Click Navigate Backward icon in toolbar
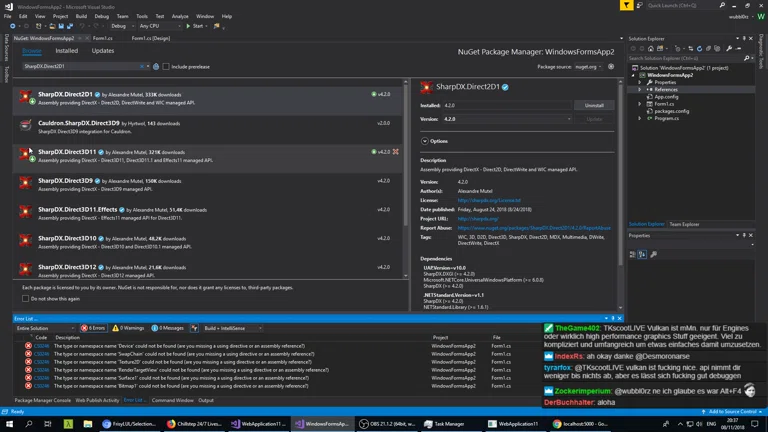 click(12, 26)
